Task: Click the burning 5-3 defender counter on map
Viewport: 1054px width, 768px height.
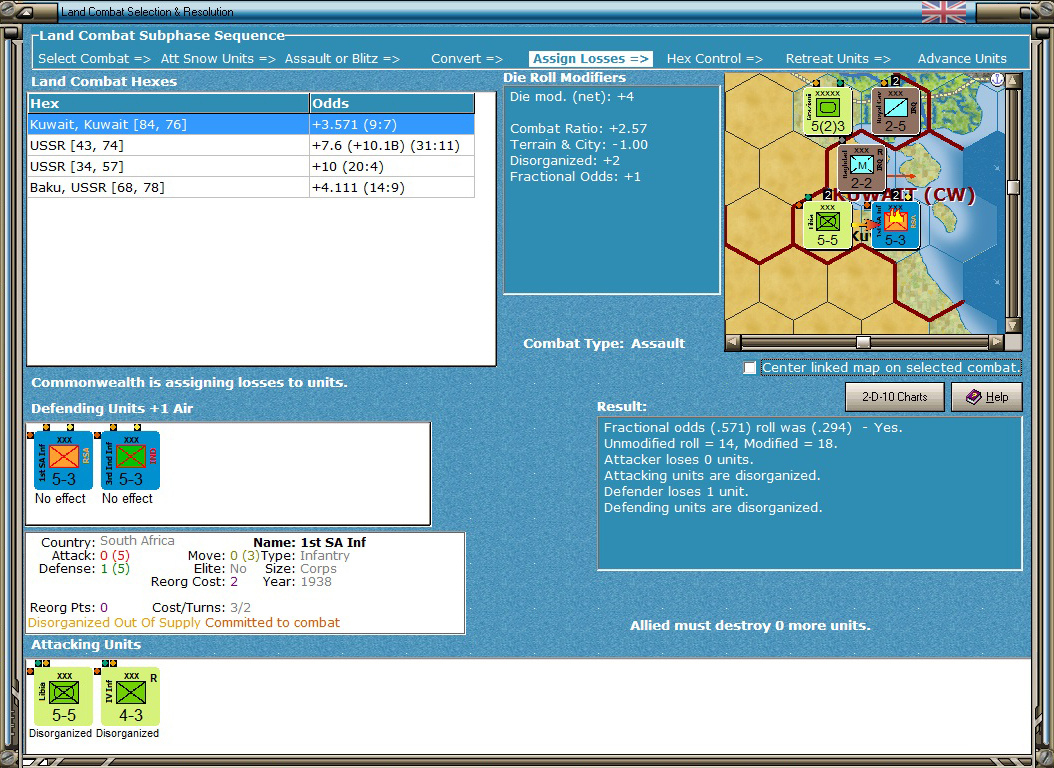Action: click(895, 225)
